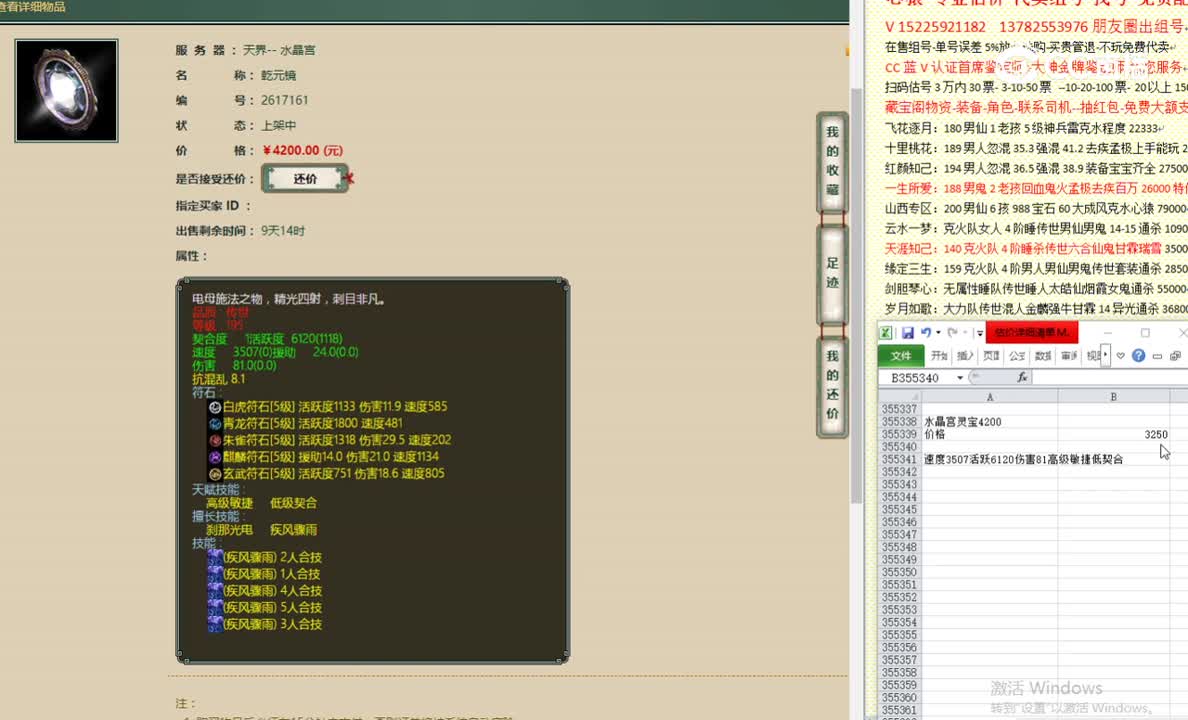Expand the Name Box dropdown arrow
The width and height of the screenshot is (1188, 720).
[960, 378]
